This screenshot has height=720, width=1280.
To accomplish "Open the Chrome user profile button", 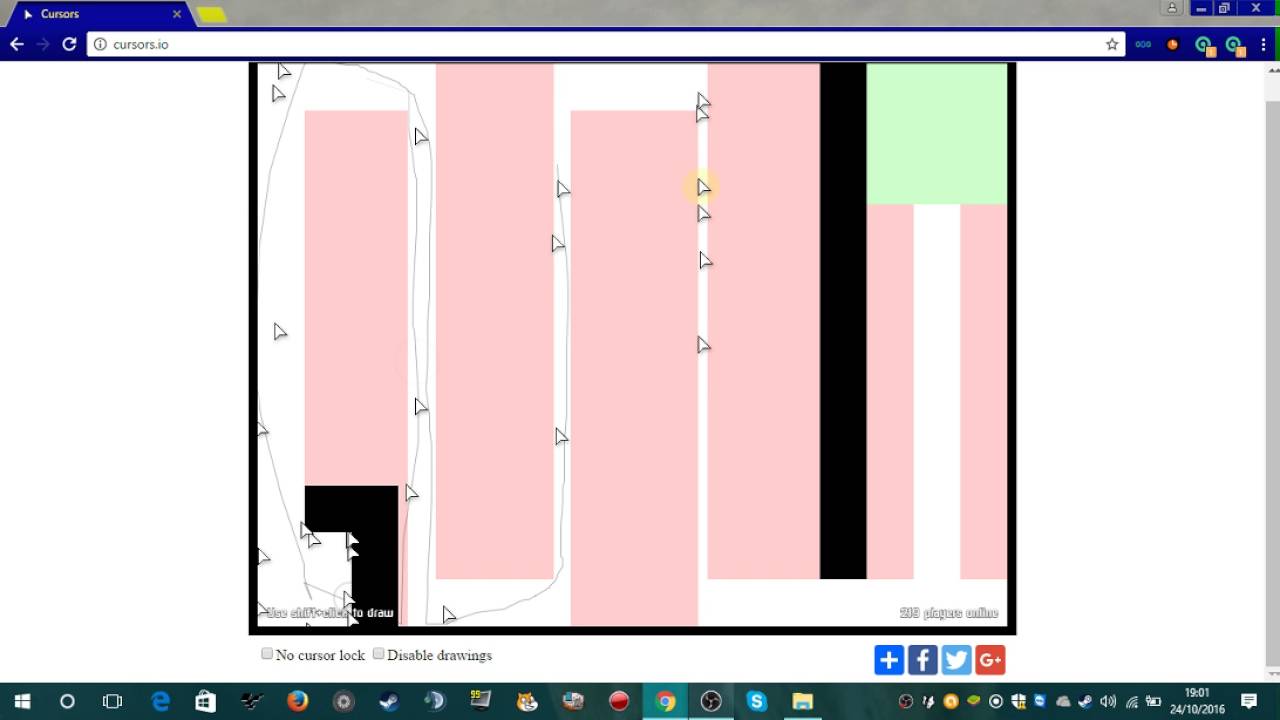I will coord(1172,8).
